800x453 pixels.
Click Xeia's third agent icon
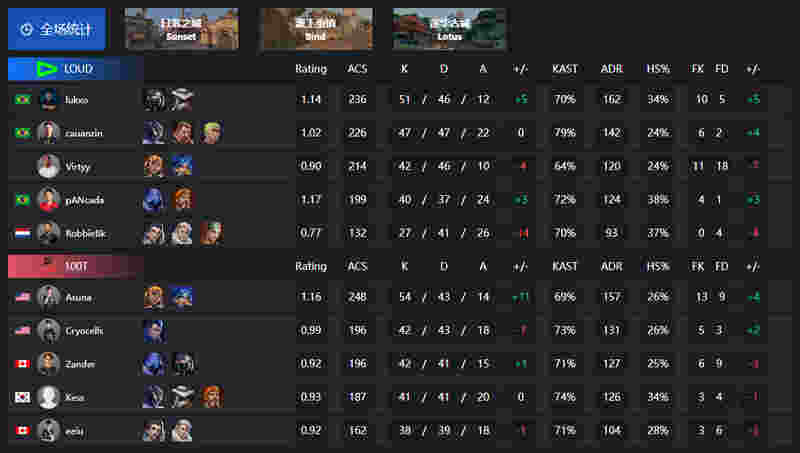(211, 397)
